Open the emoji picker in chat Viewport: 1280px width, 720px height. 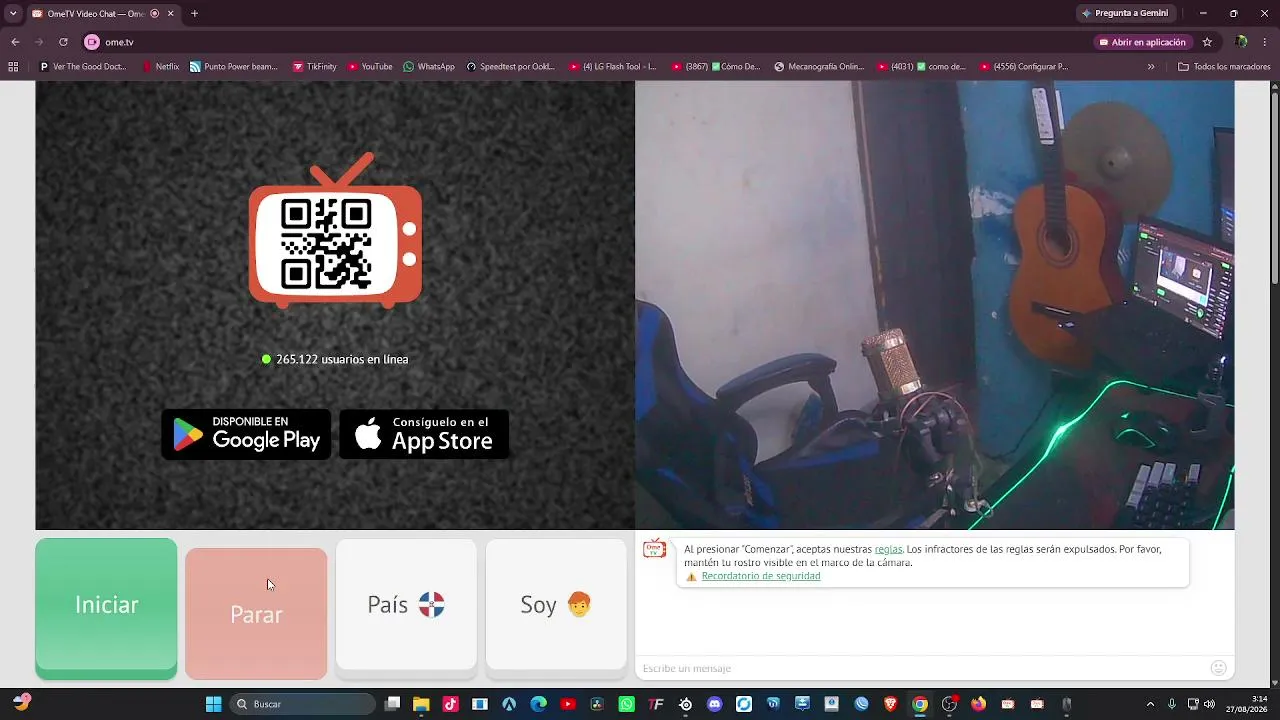point(1218,668)
